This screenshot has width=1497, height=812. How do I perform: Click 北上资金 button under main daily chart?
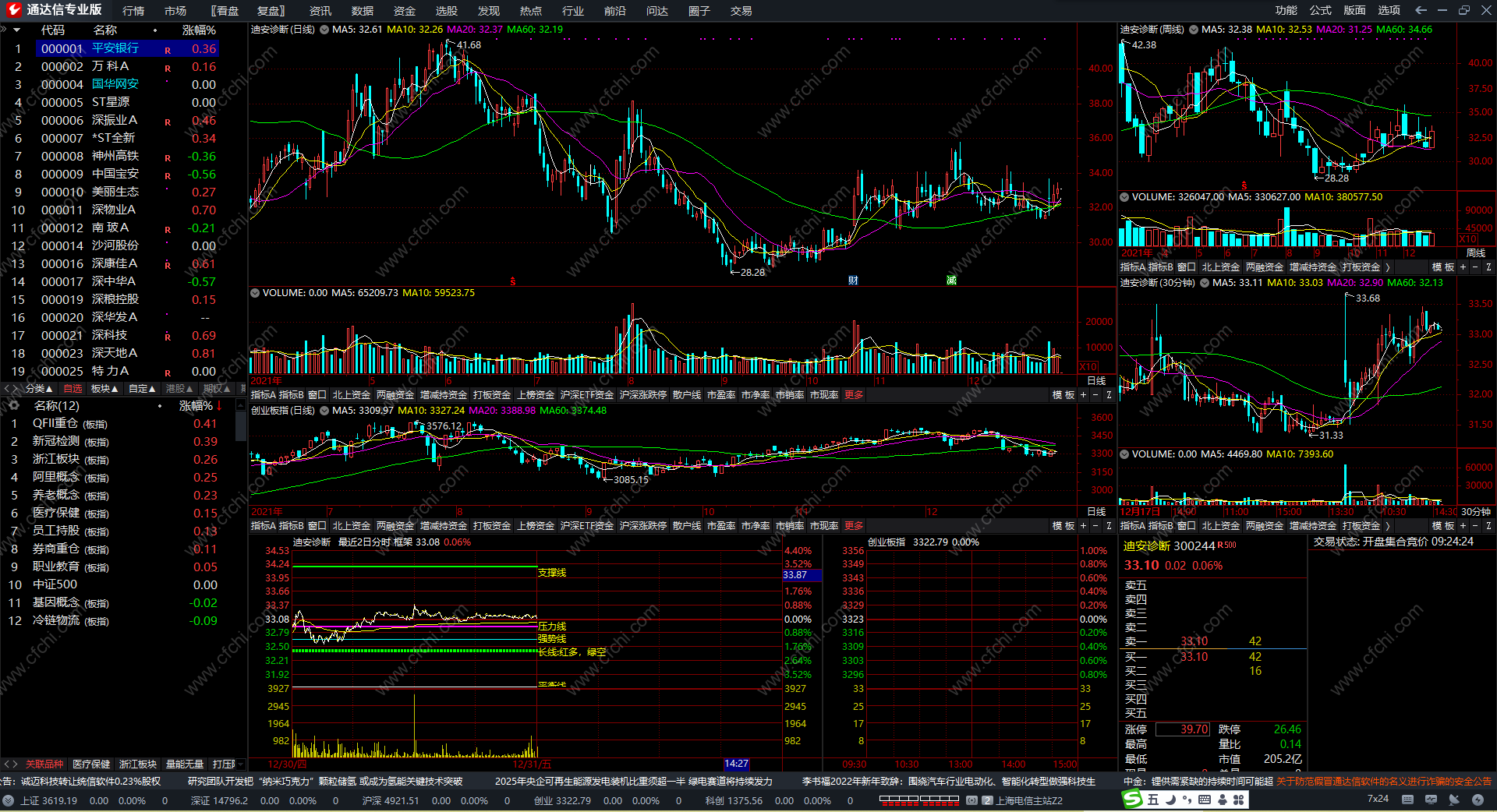352,395
